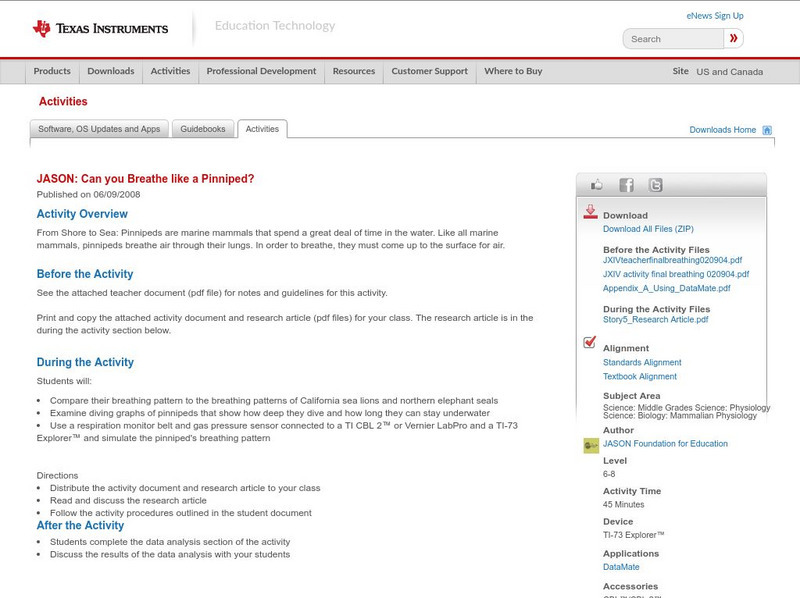The height and width of the screenshot is (598, 800).
Task: Open the DataMate application link
Action: pos(621,567)
